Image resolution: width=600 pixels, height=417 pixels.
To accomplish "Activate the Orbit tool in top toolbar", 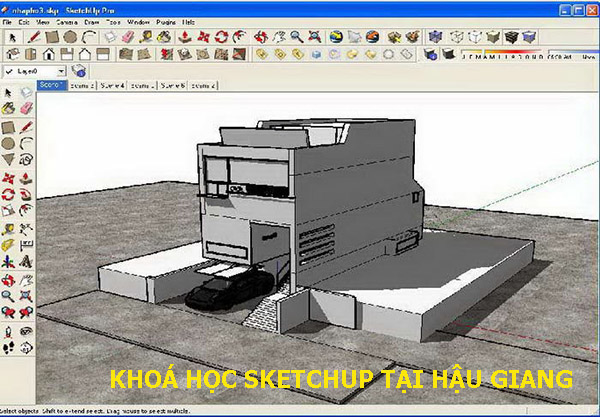I will click(261, 37).
